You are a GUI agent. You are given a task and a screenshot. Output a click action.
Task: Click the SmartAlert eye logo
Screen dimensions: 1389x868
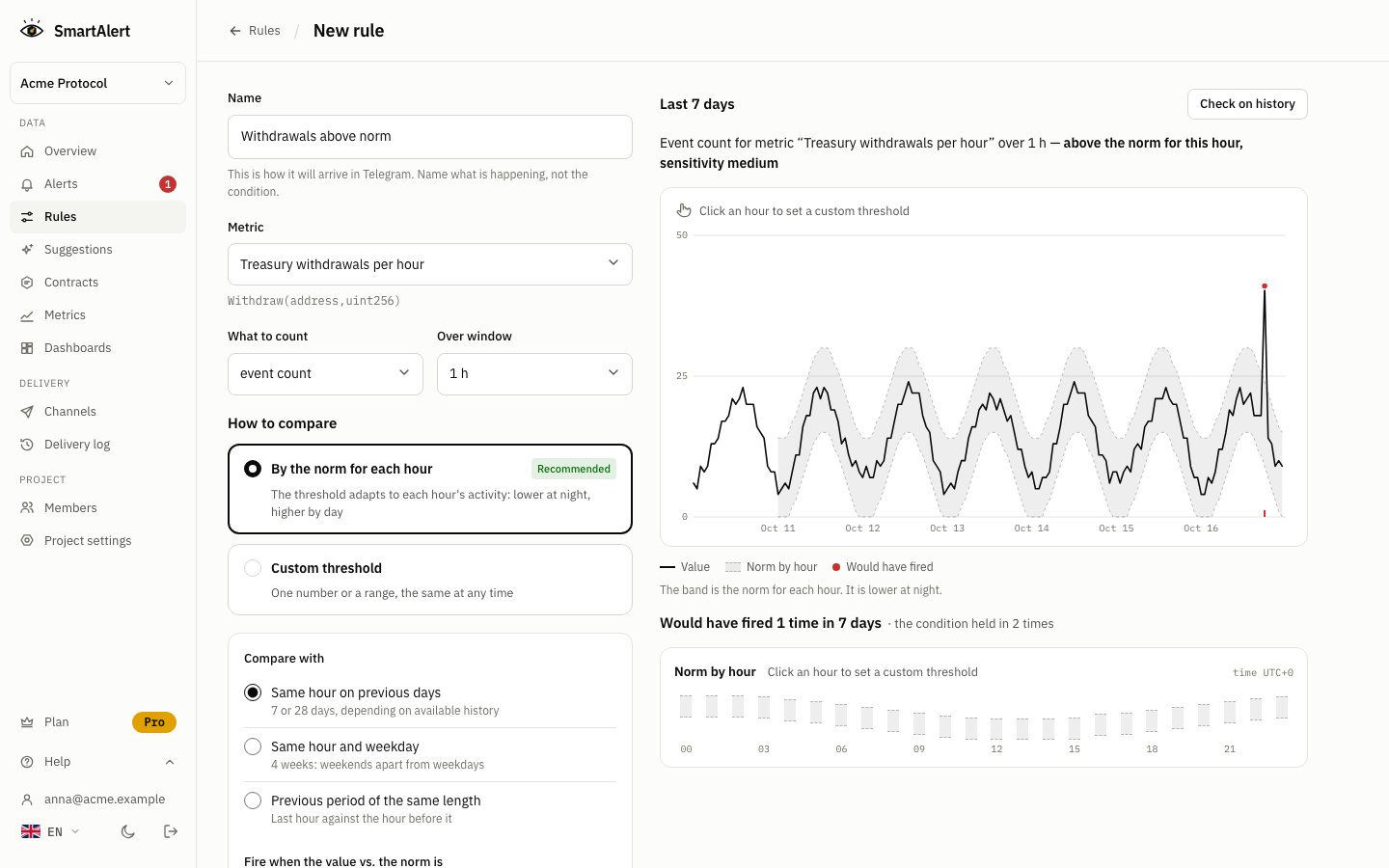[x=32, y=30]
